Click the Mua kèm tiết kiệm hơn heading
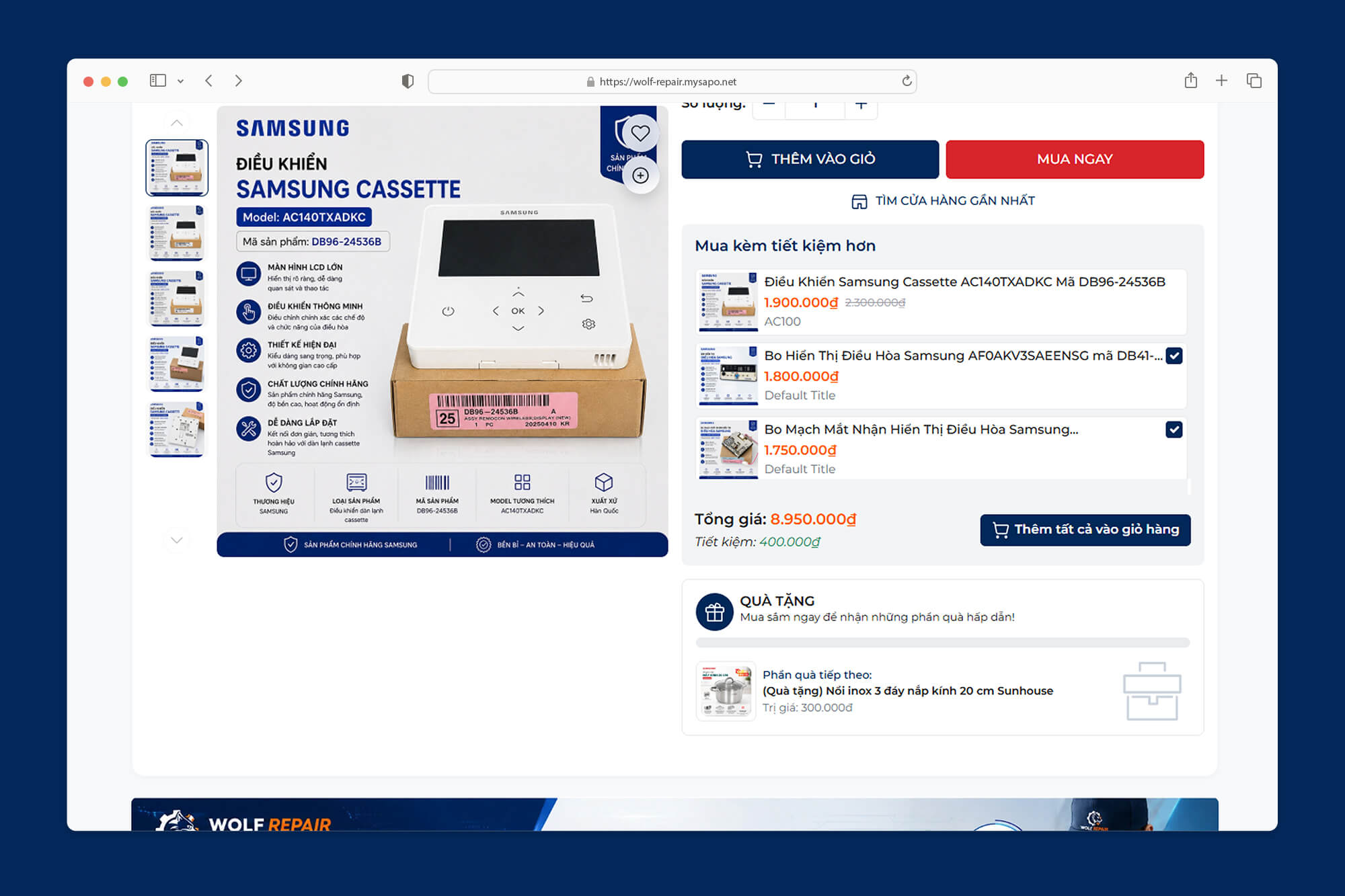 coord(785,246)
